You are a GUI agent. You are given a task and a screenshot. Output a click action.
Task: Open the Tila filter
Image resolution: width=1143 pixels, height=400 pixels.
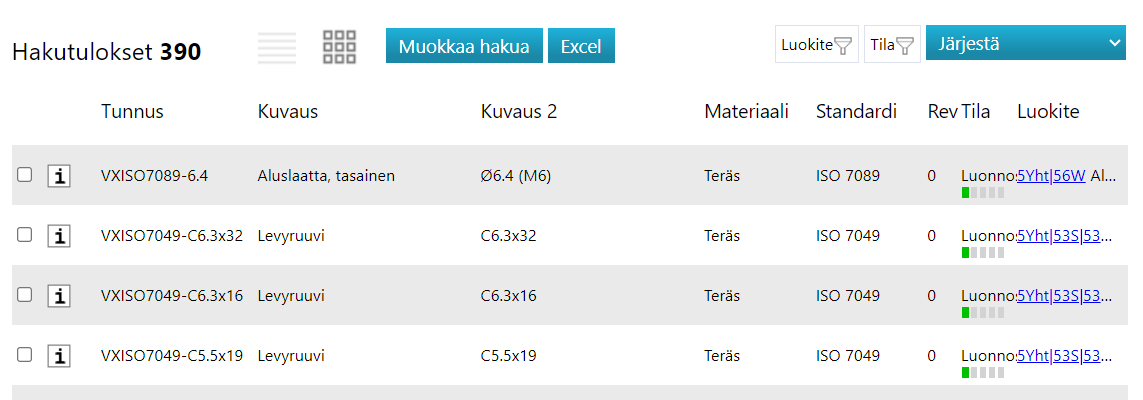point(892,45)
